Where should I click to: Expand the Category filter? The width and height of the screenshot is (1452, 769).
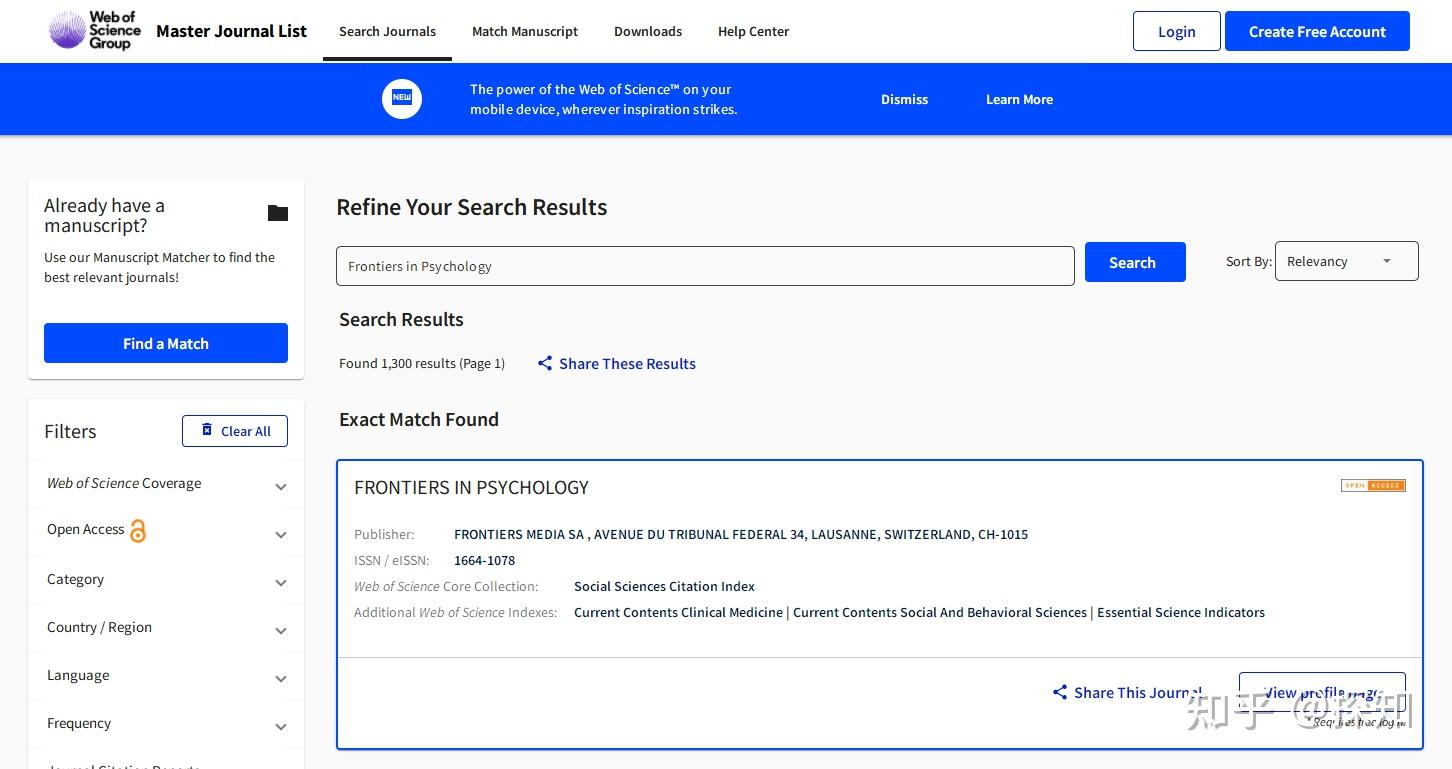pos(281,581)
